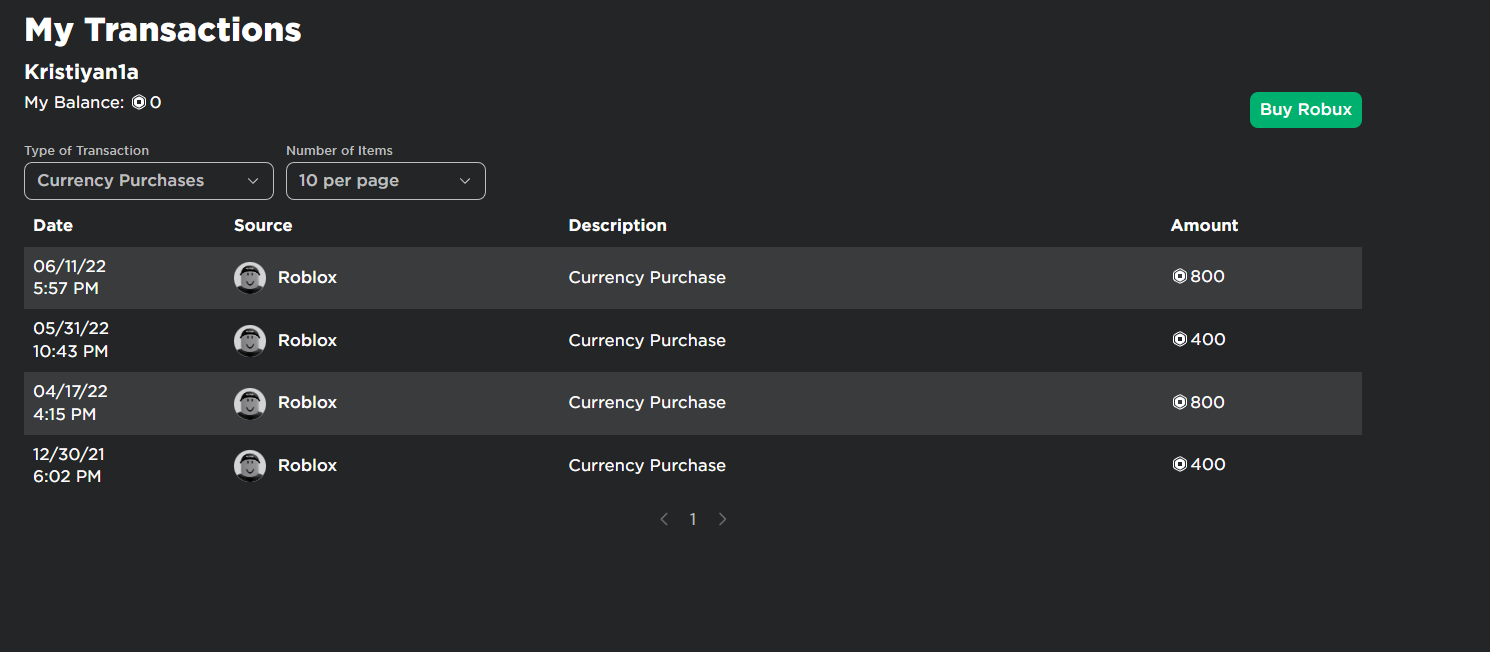Screen dimensions: 1490x652
Task: Click the Kristiyan1a username heading
Action: (x=81, y=73)
